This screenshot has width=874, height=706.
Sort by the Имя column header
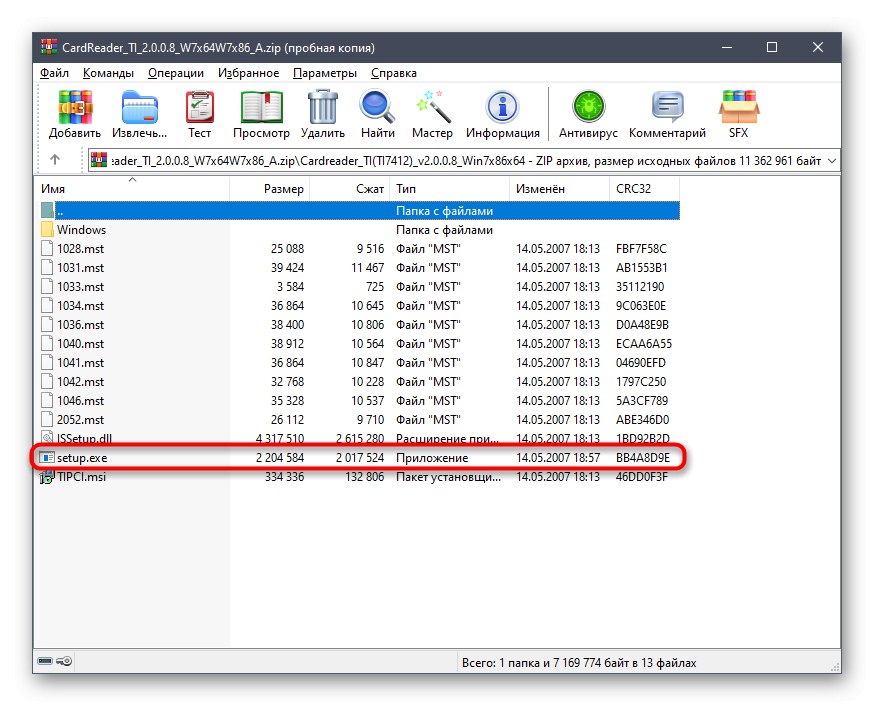coord(133,189)
